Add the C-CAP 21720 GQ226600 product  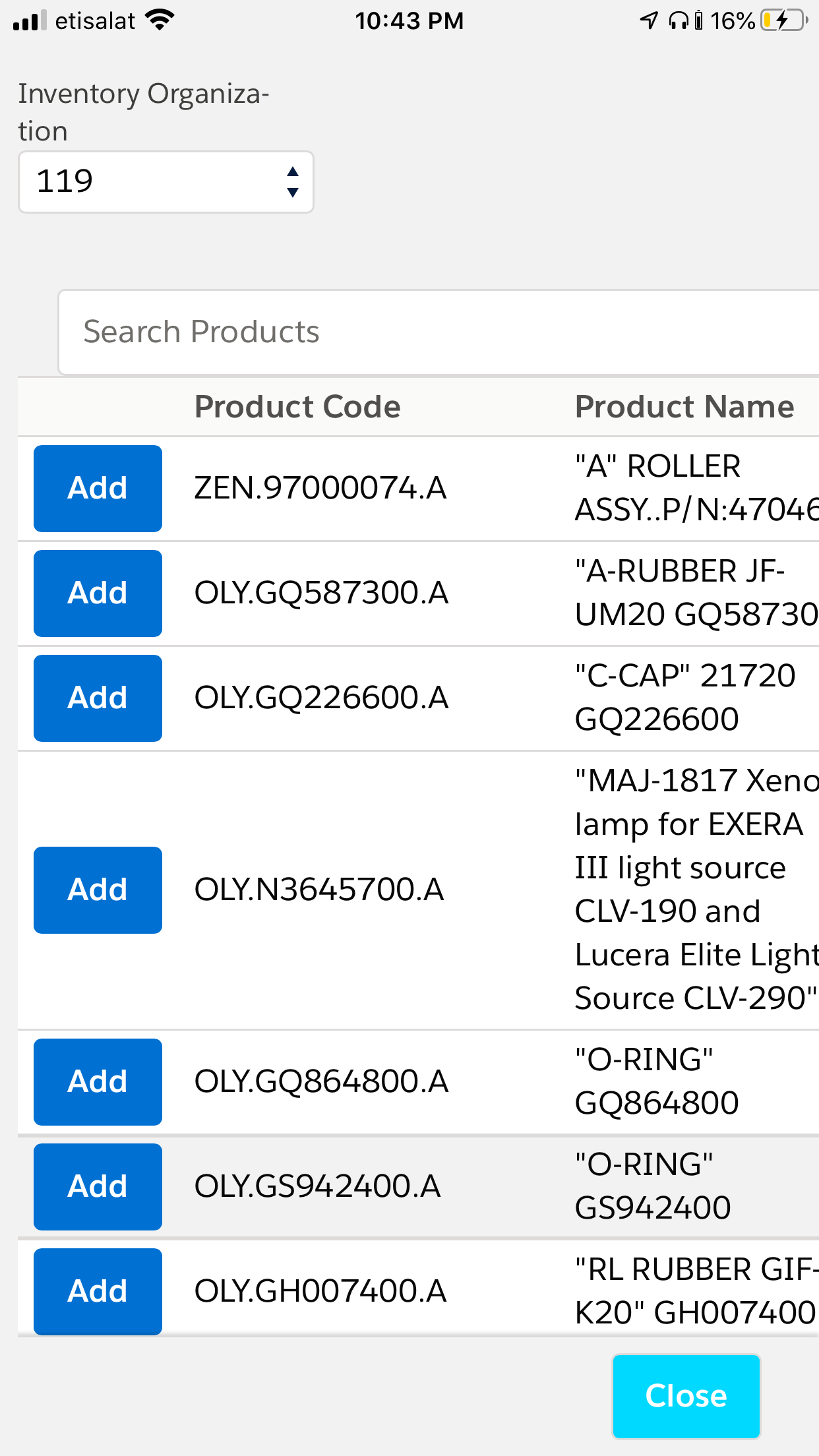tap(98, 698)
